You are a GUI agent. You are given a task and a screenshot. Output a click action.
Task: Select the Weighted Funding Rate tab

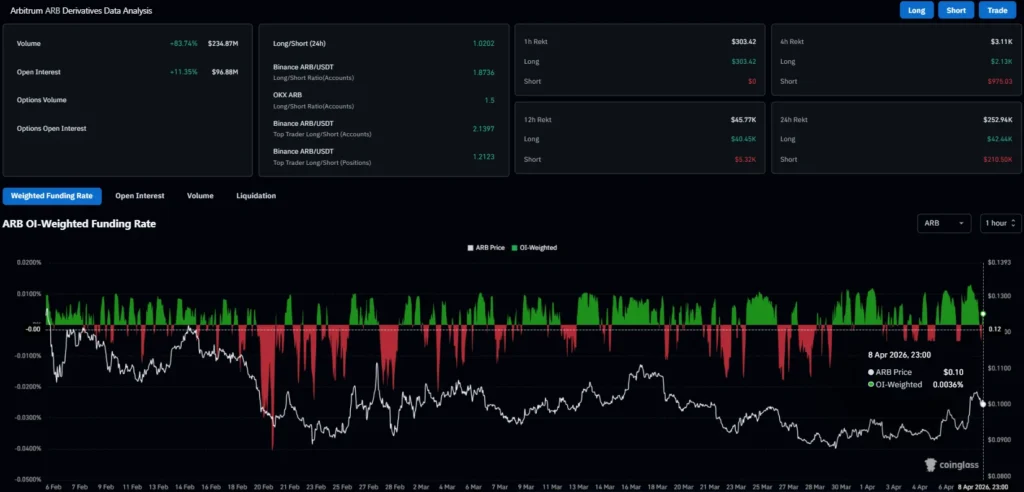point(52,196)
